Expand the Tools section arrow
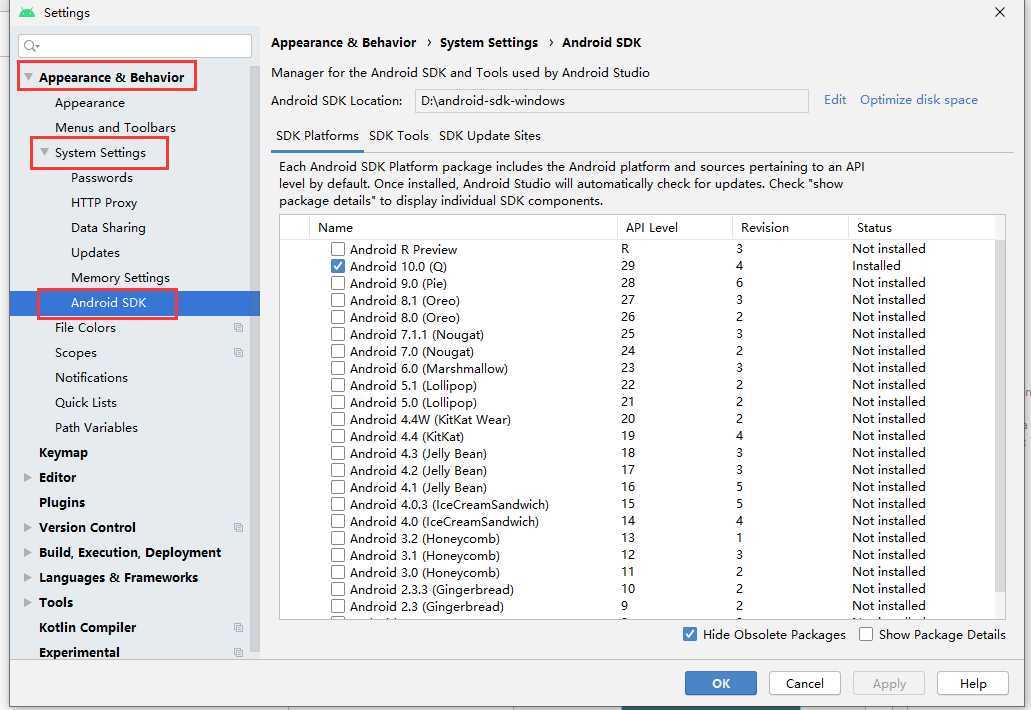The height and width of the screenshot is (710, 1031). click(28, 602)
